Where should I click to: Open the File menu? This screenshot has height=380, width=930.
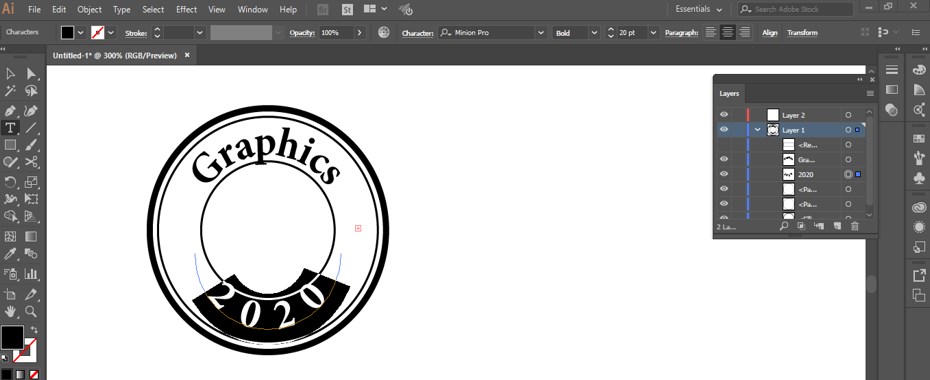[34, 9]
